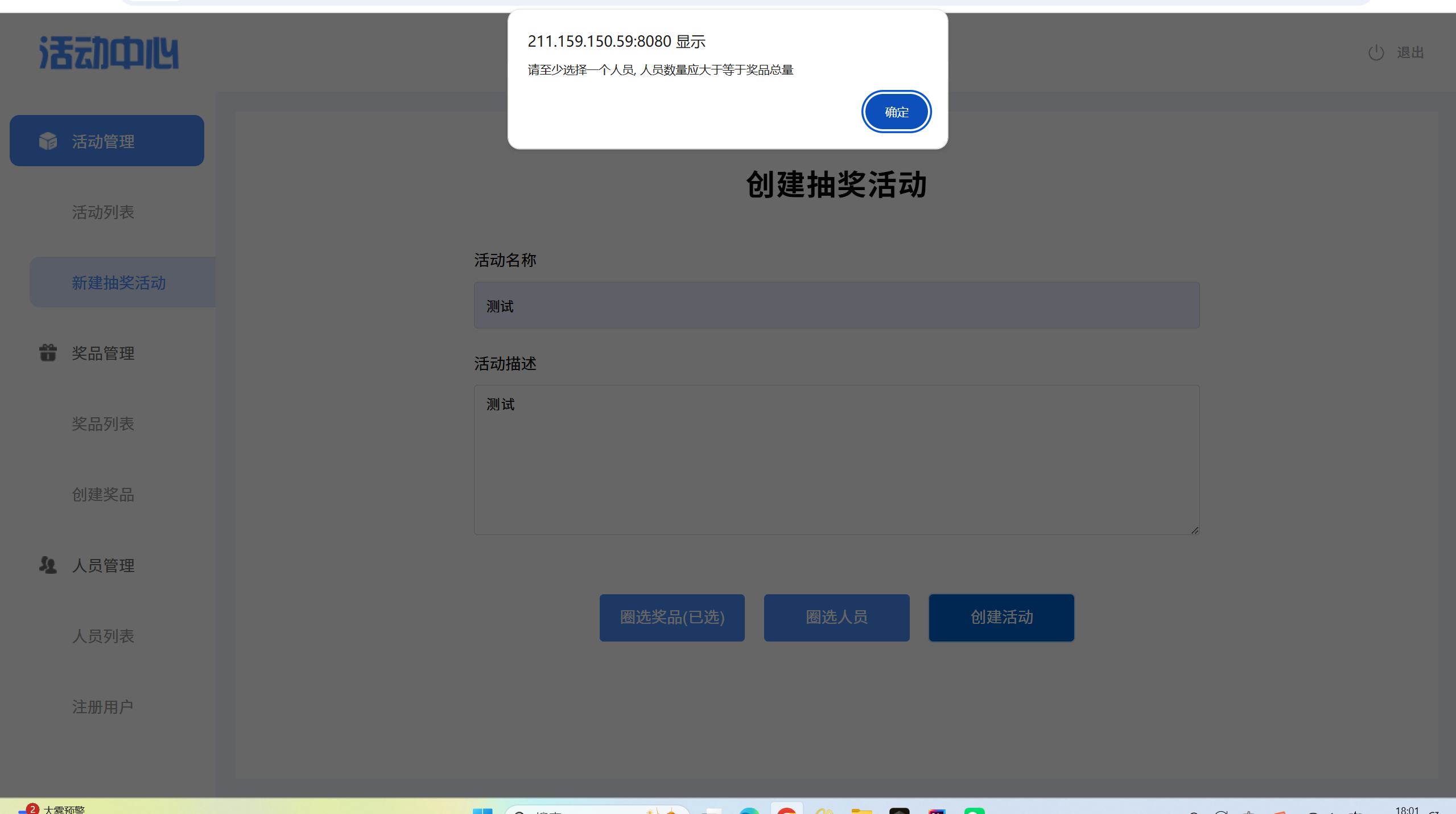Click the 活动中心 logo
1456x814 pixels.
109,53
